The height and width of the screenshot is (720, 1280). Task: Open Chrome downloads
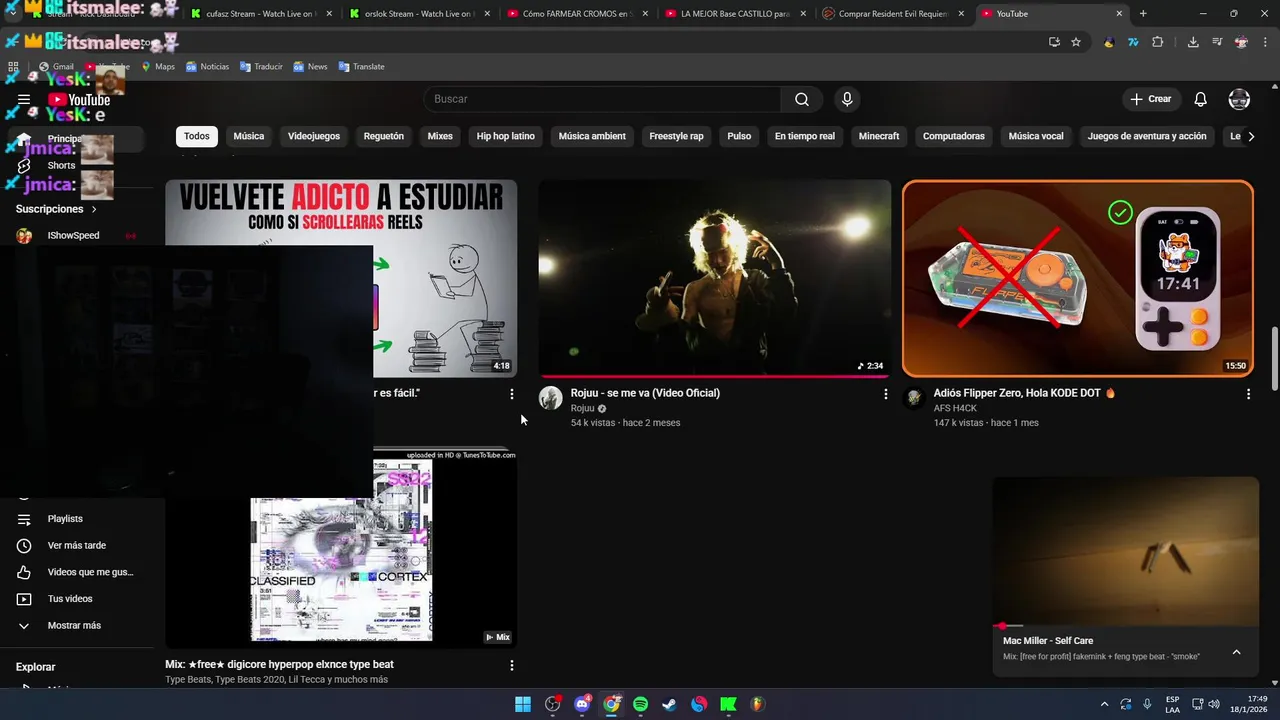(1193, 42)
